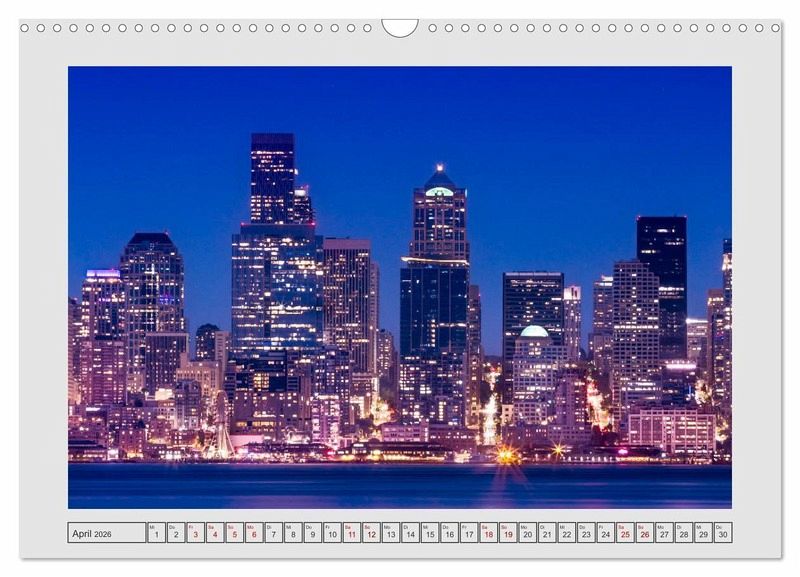The image size is (800, 577).
Task: Select Saturday date 11
Action: coord(352,533)
